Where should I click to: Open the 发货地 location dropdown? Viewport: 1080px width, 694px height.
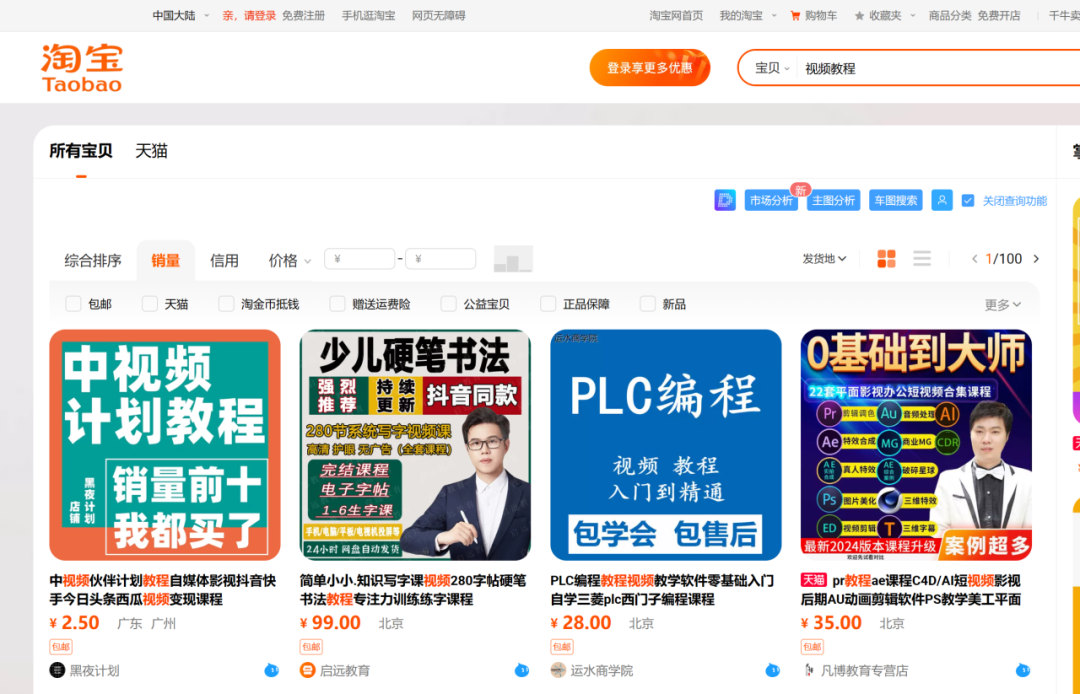[x=824, y=259]
